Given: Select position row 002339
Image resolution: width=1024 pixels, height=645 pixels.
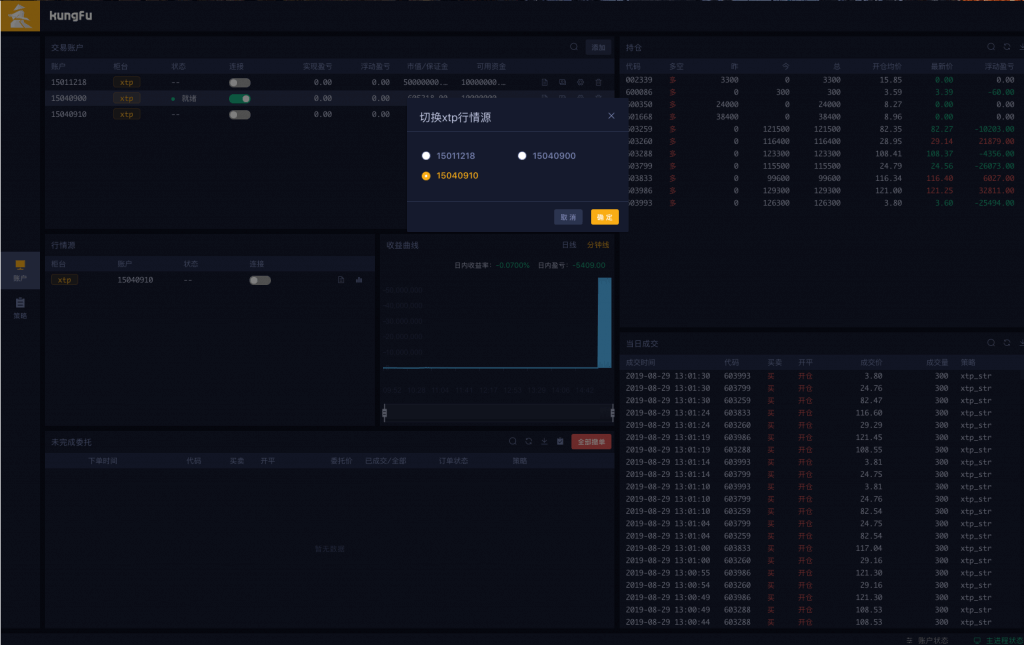Looking at the screenshot, I should pos(822,80).
